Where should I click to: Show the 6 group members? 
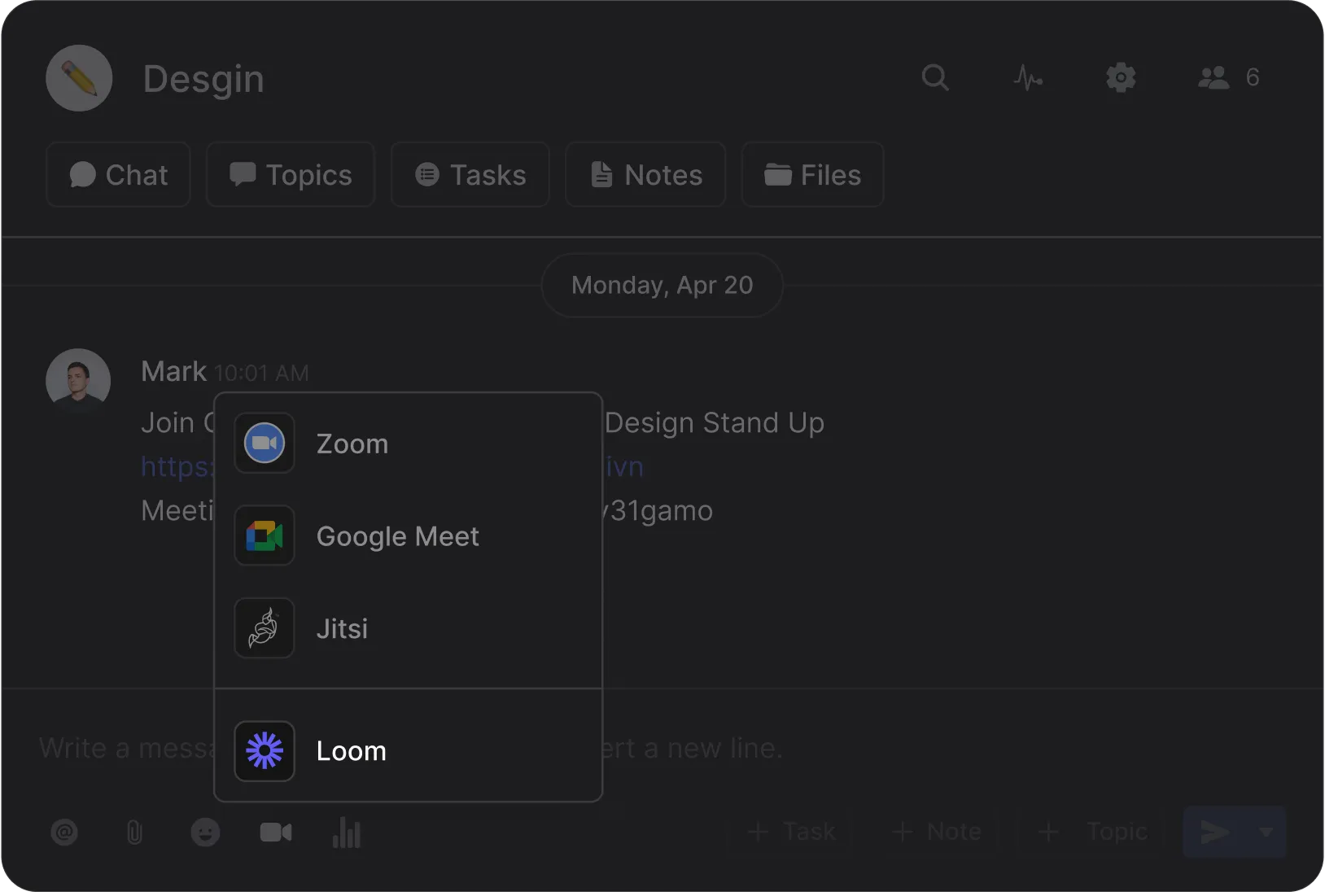(x=1228, y=78)
